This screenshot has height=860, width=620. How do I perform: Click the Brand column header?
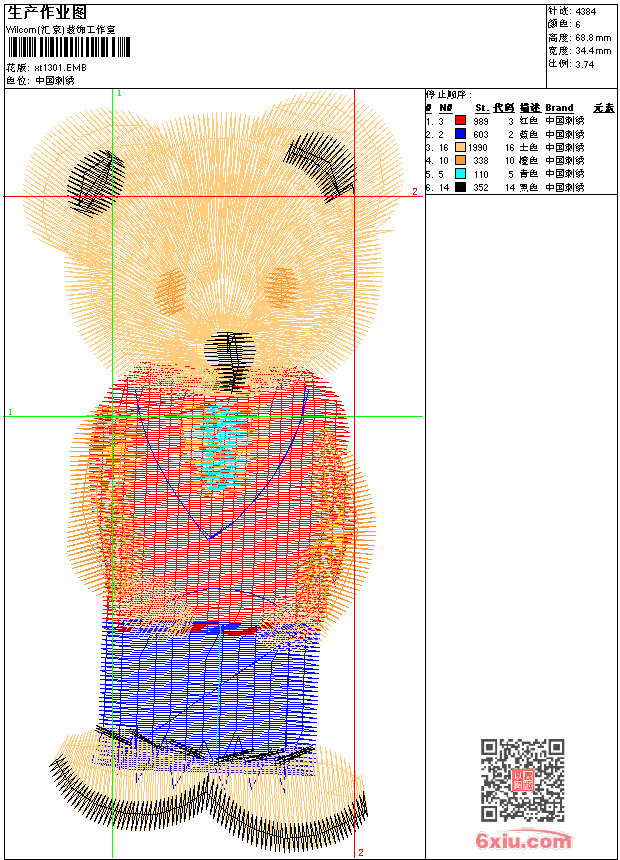click(x=559, y=107)
